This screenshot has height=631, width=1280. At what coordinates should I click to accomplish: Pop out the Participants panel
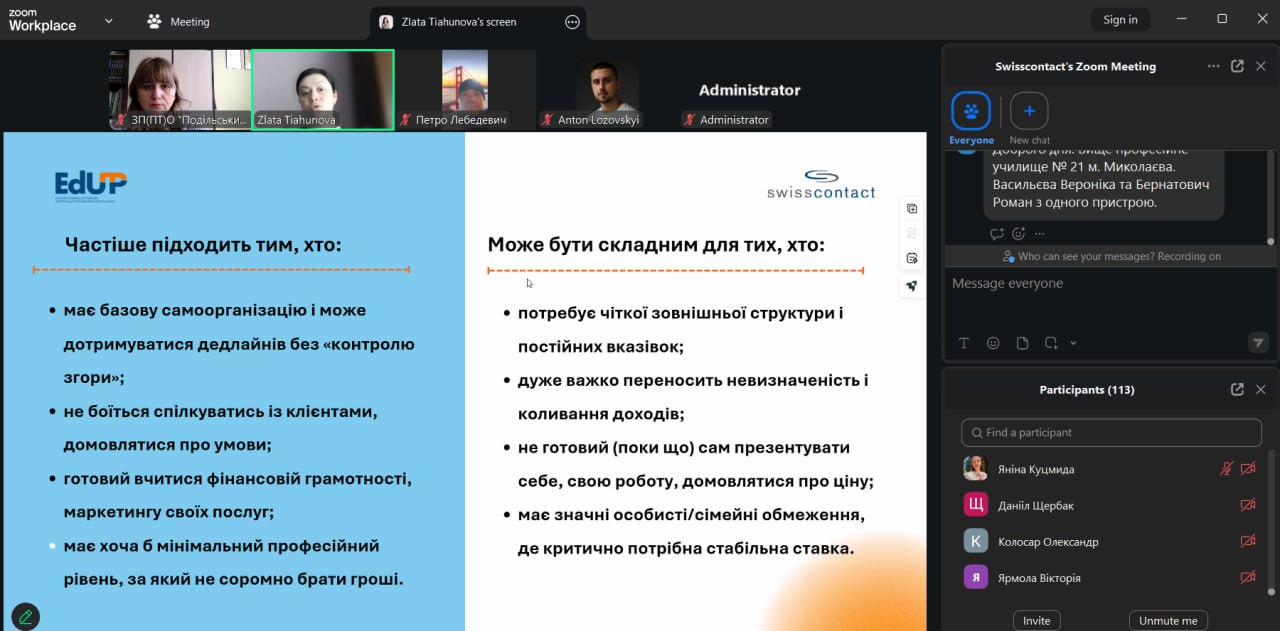[x=1237, y=389]
